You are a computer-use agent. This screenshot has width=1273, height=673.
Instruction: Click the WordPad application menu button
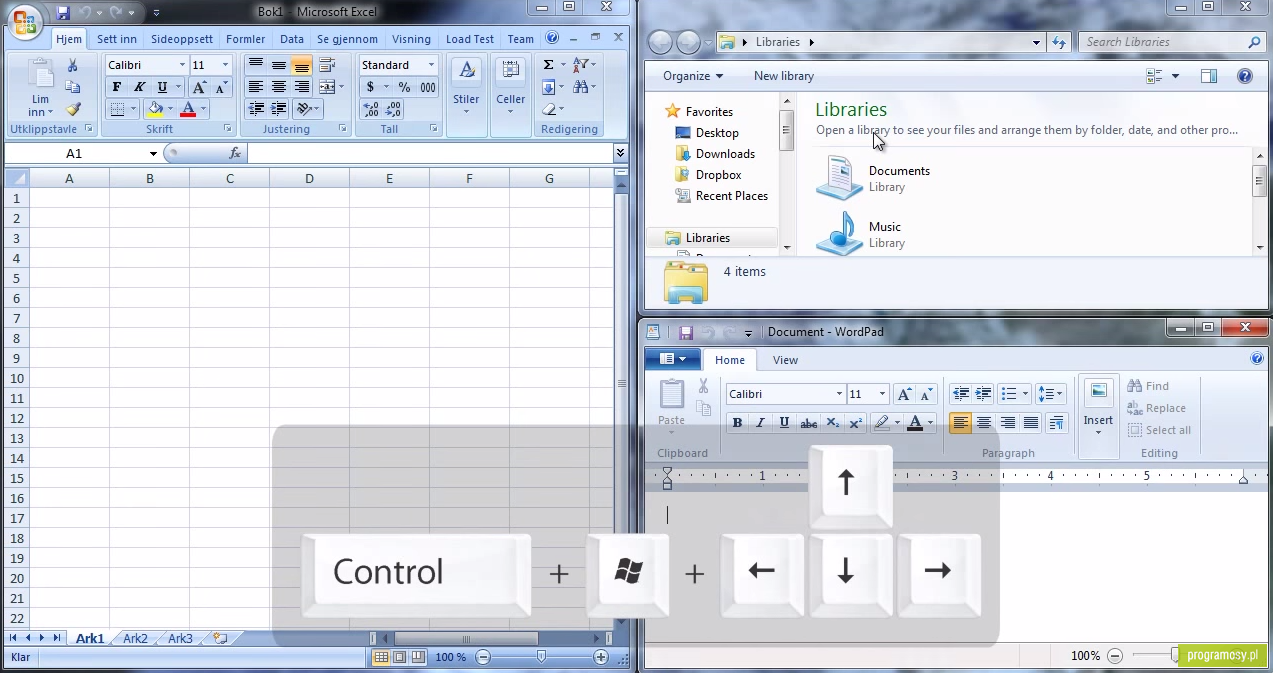point(672,359)
